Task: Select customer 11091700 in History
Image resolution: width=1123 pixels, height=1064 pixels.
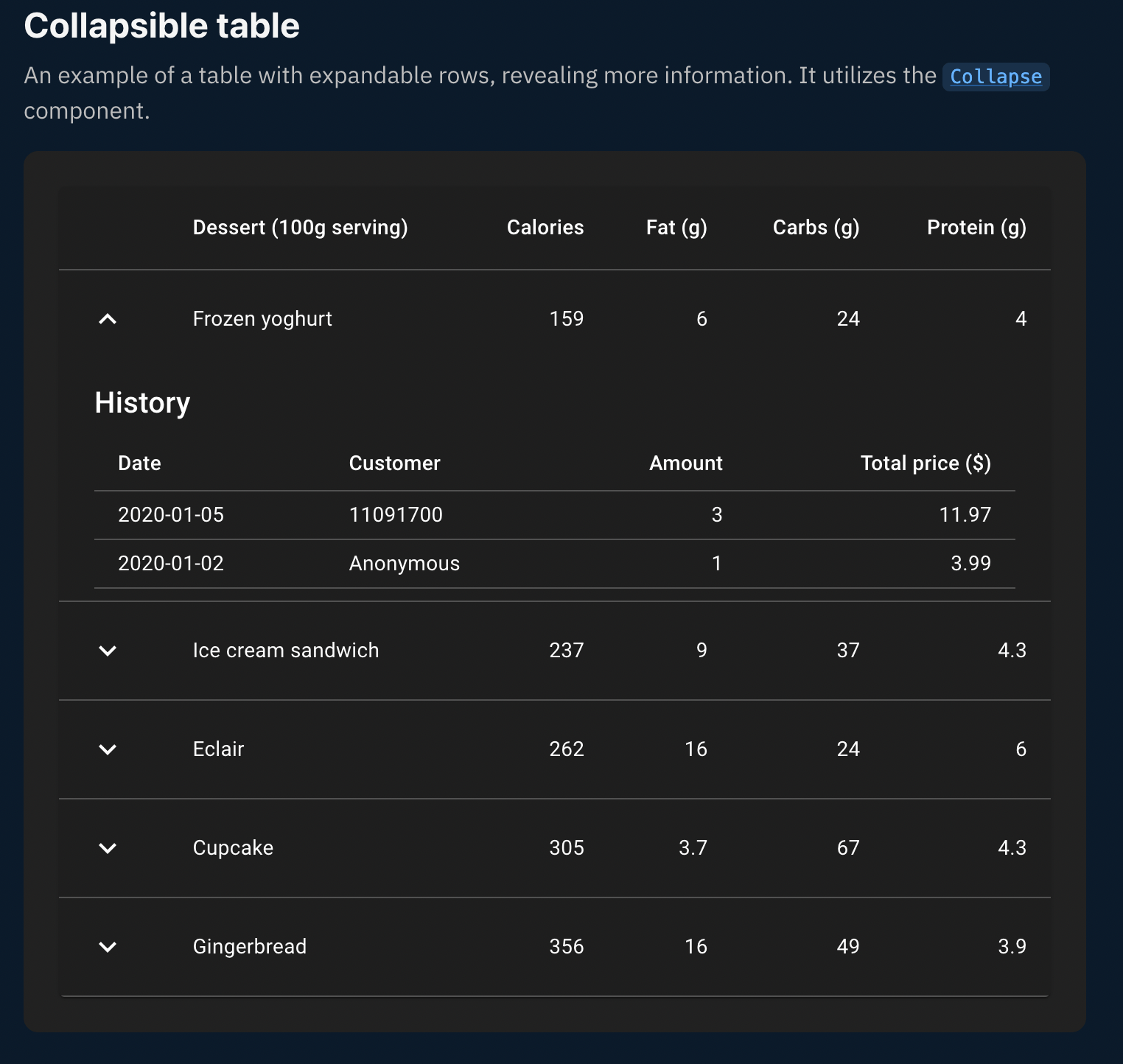Action: 396,515
